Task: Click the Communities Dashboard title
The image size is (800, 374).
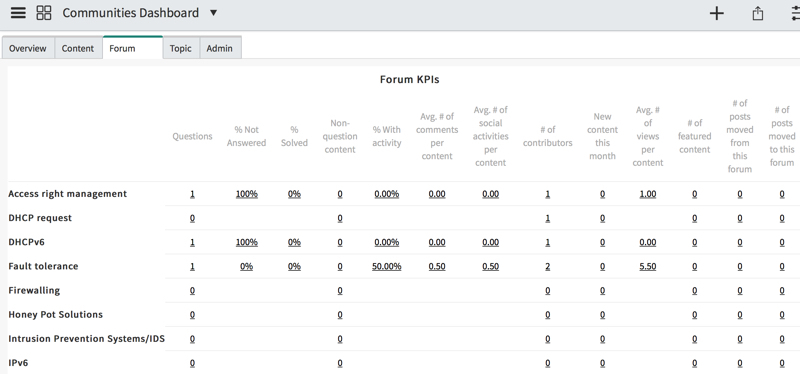Action: (x=131, y=13)
